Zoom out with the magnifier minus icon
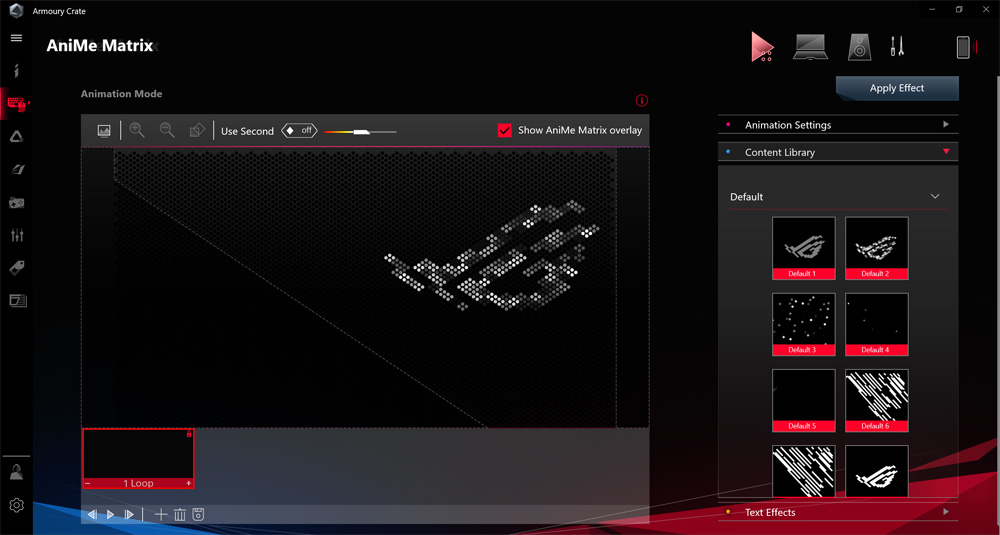1000x535 pixels. [x=167, y=130]
